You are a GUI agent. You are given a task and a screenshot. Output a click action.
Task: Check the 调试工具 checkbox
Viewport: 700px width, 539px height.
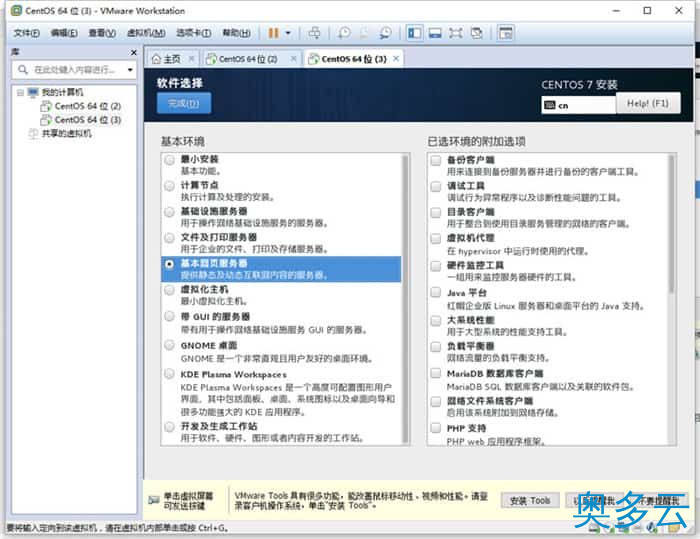tap(436, 186)
